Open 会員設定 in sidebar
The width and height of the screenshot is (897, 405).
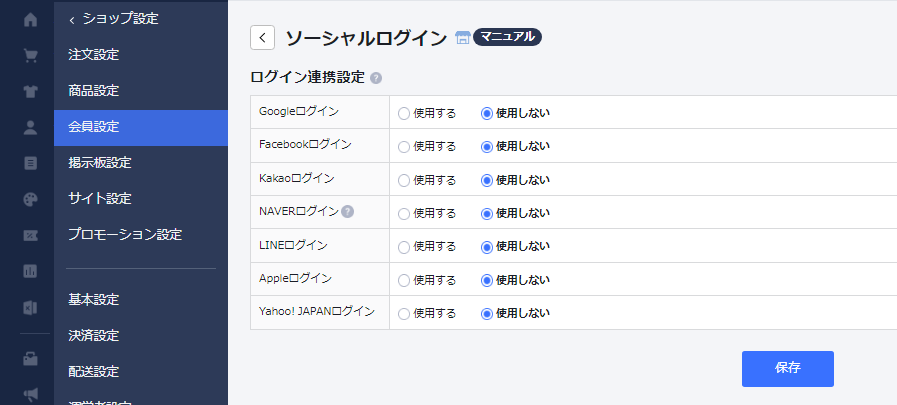[141, 127]
